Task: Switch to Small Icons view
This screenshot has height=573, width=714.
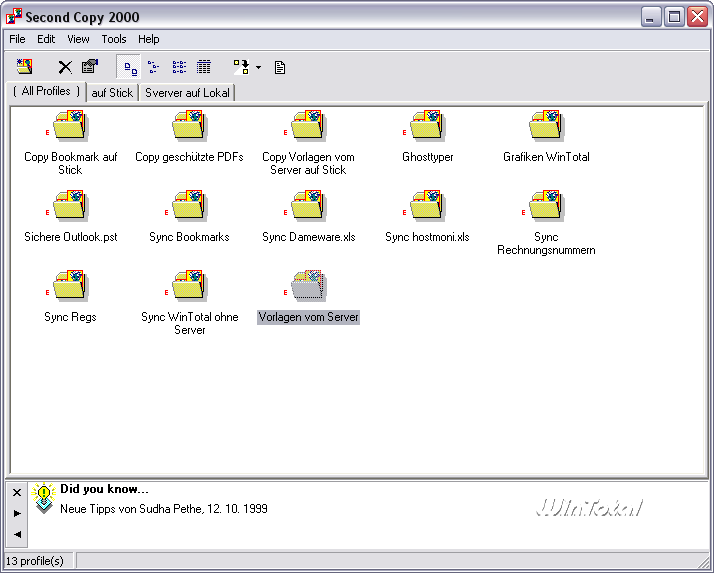Action: click(x=153, y=67)
